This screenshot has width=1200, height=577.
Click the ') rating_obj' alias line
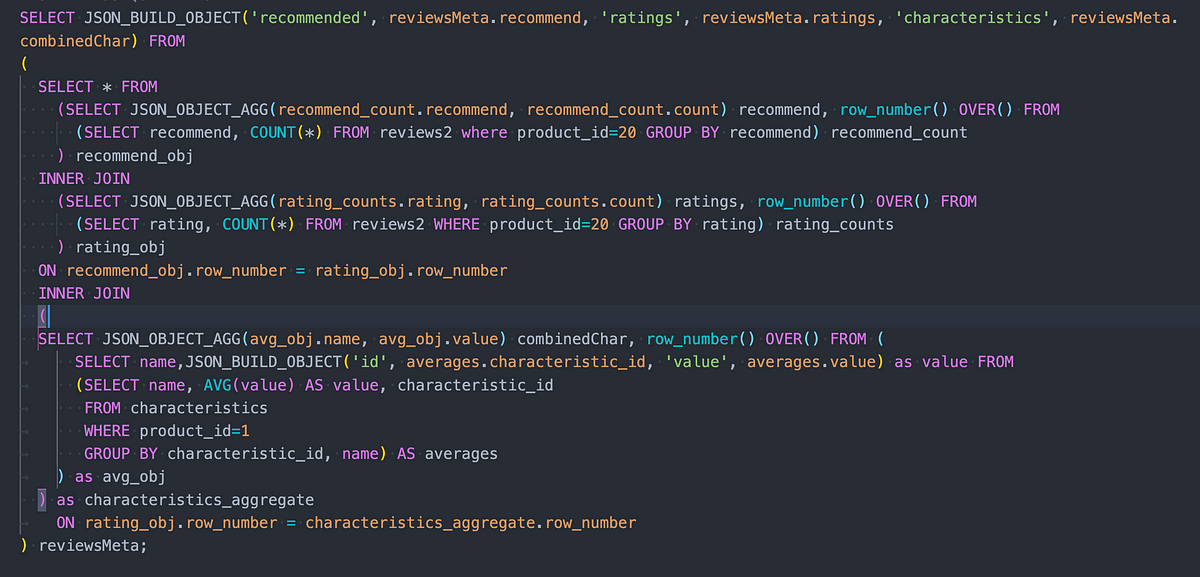click(x=111, y=248)
